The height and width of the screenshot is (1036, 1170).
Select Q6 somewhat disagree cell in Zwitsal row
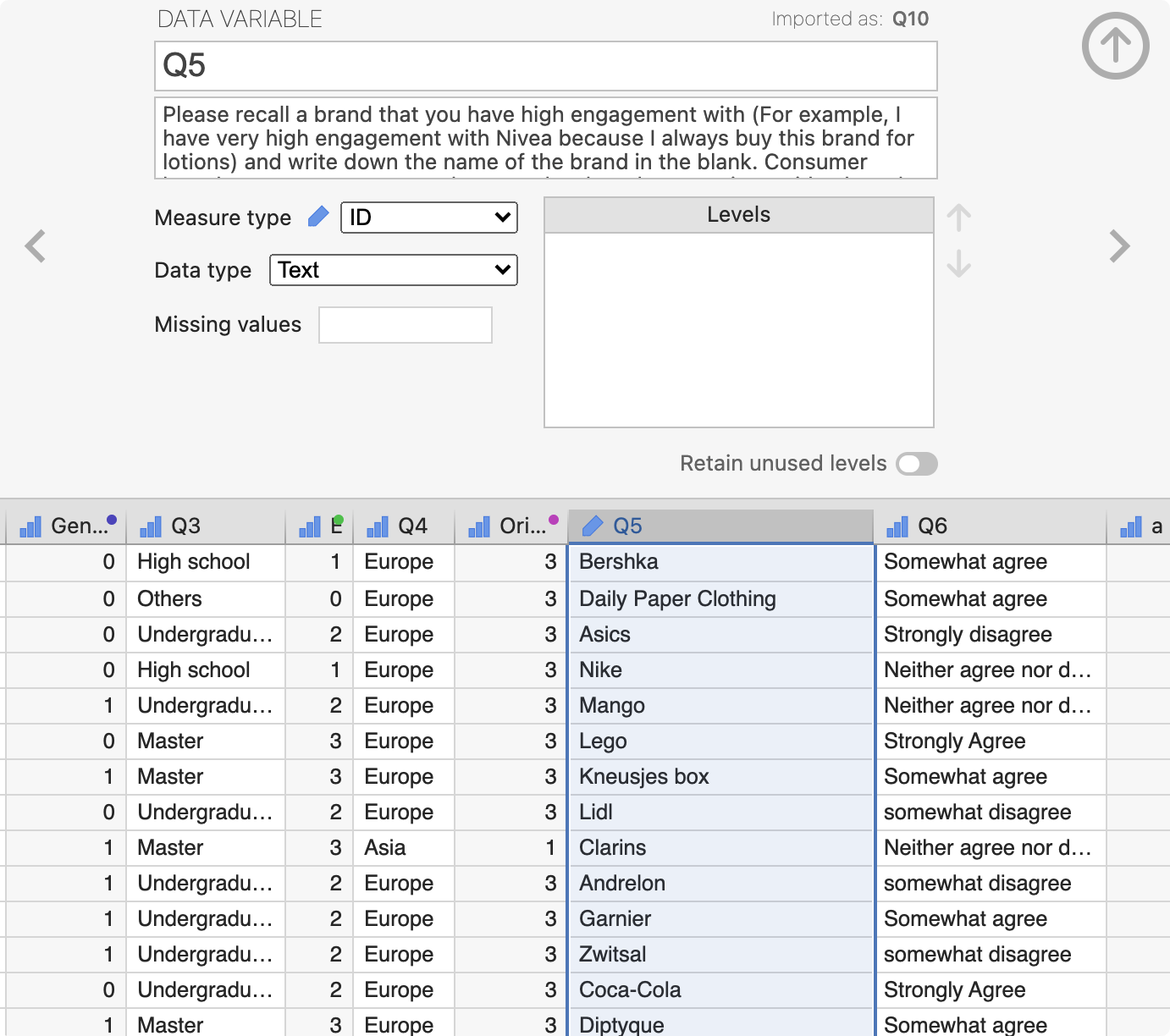tap(991, 955)
